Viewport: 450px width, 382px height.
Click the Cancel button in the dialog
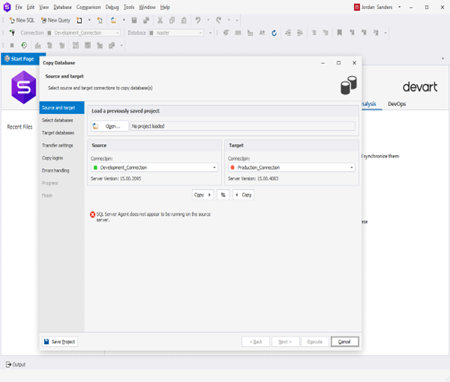345,342
